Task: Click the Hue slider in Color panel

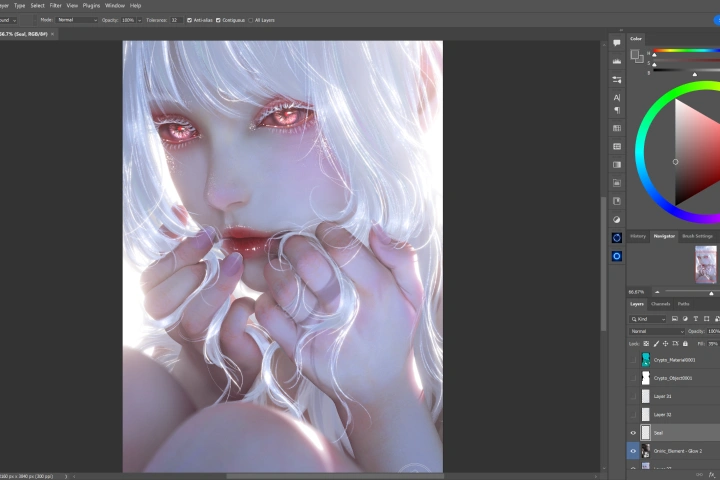Action: [686, 51]
